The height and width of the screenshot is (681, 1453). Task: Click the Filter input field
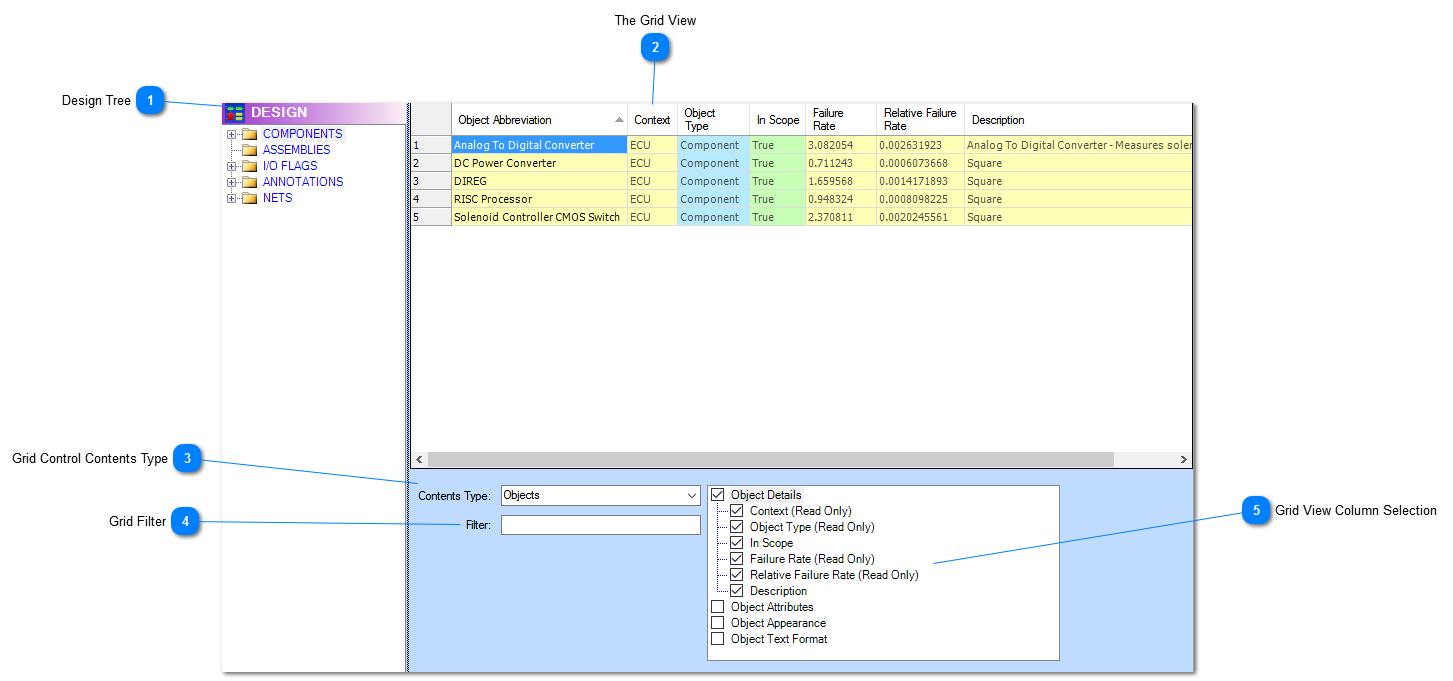[x=601, y=525]
